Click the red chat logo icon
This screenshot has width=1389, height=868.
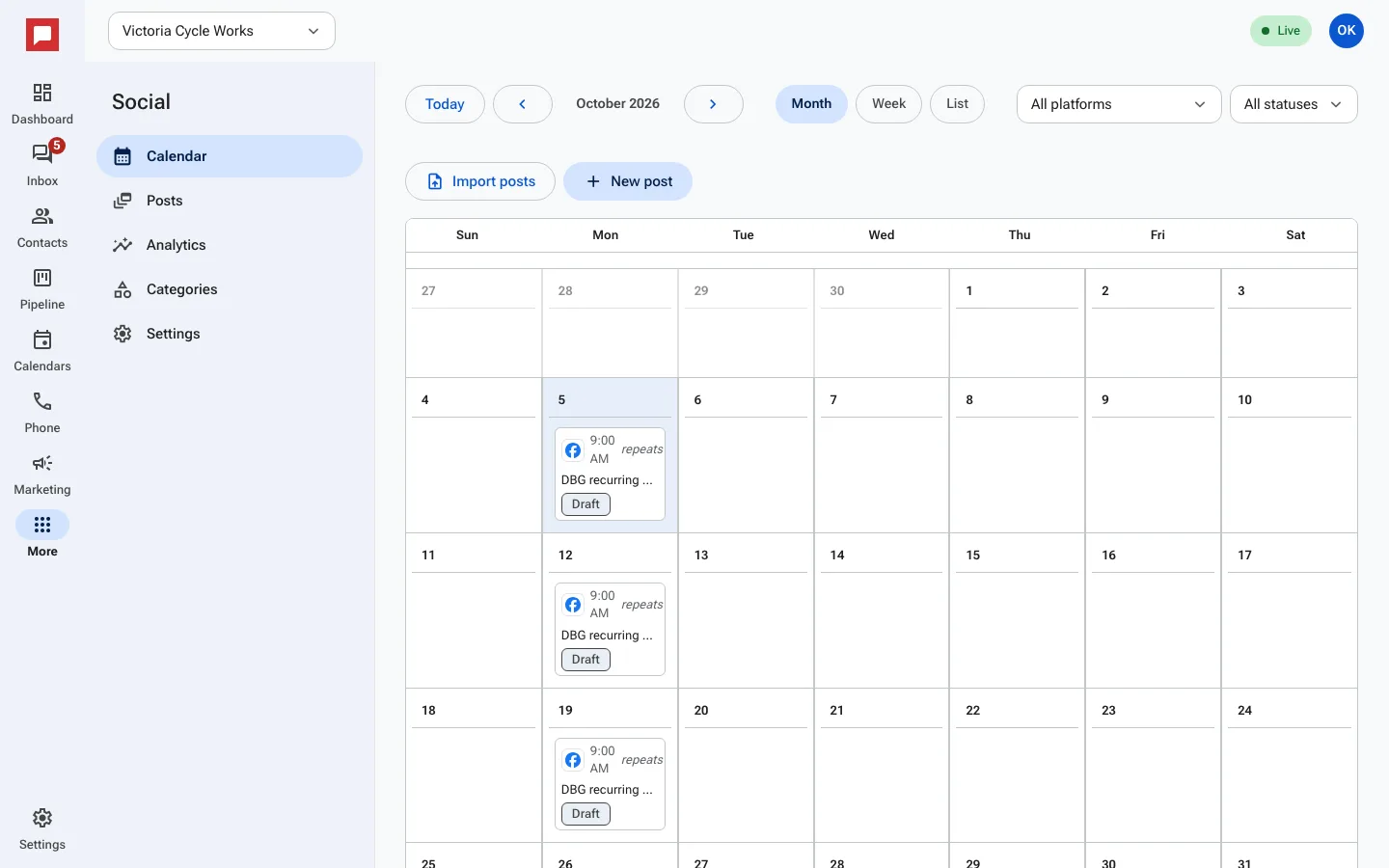click(x=42, y=35)
